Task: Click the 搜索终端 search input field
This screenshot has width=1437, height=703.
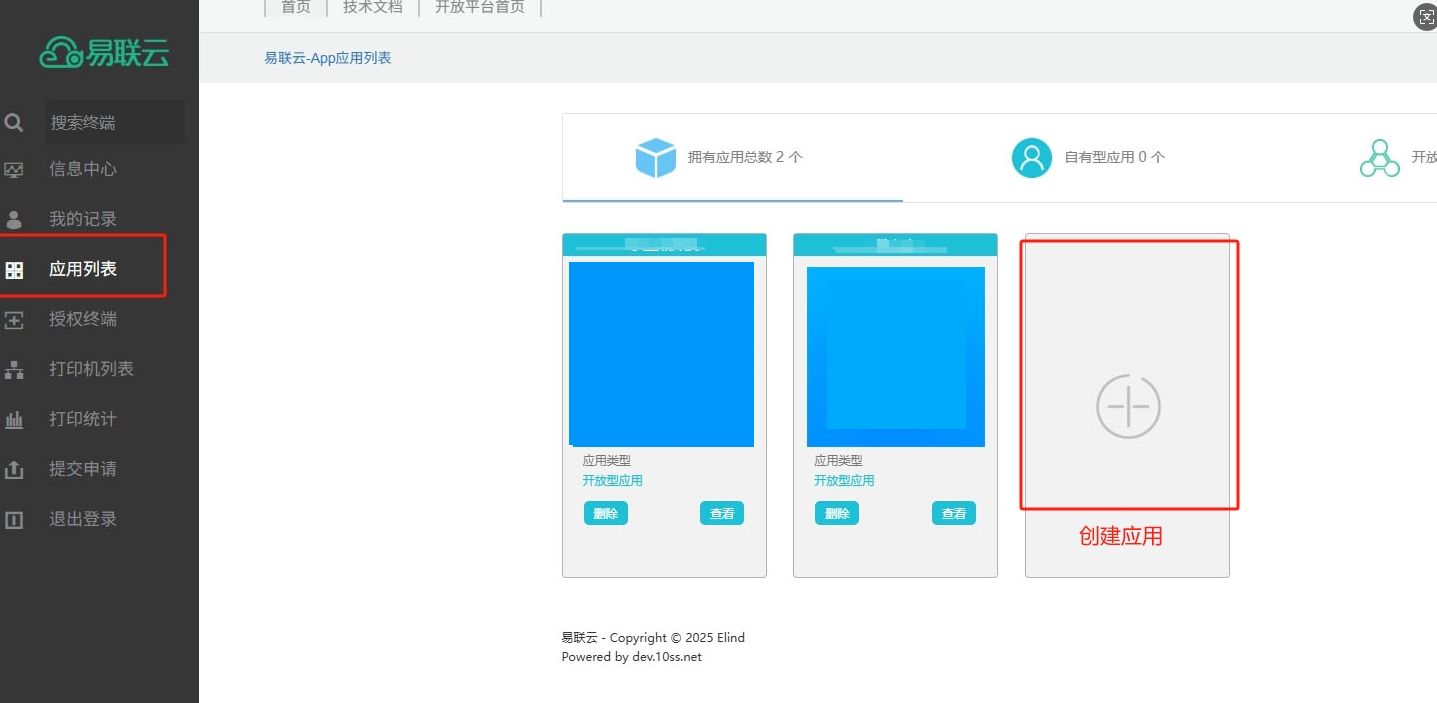Action: tap(115, 123)
